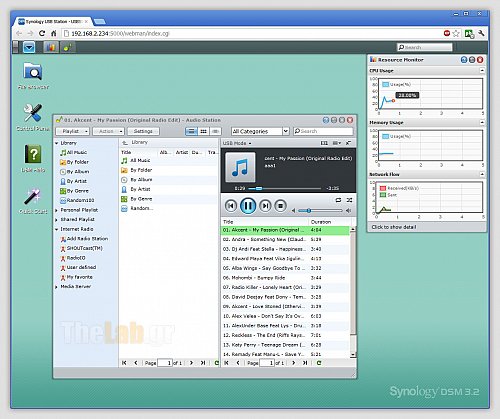Collapse Memory Usage section in Resource Monitor
500x419 pixels.
point(482,123)
